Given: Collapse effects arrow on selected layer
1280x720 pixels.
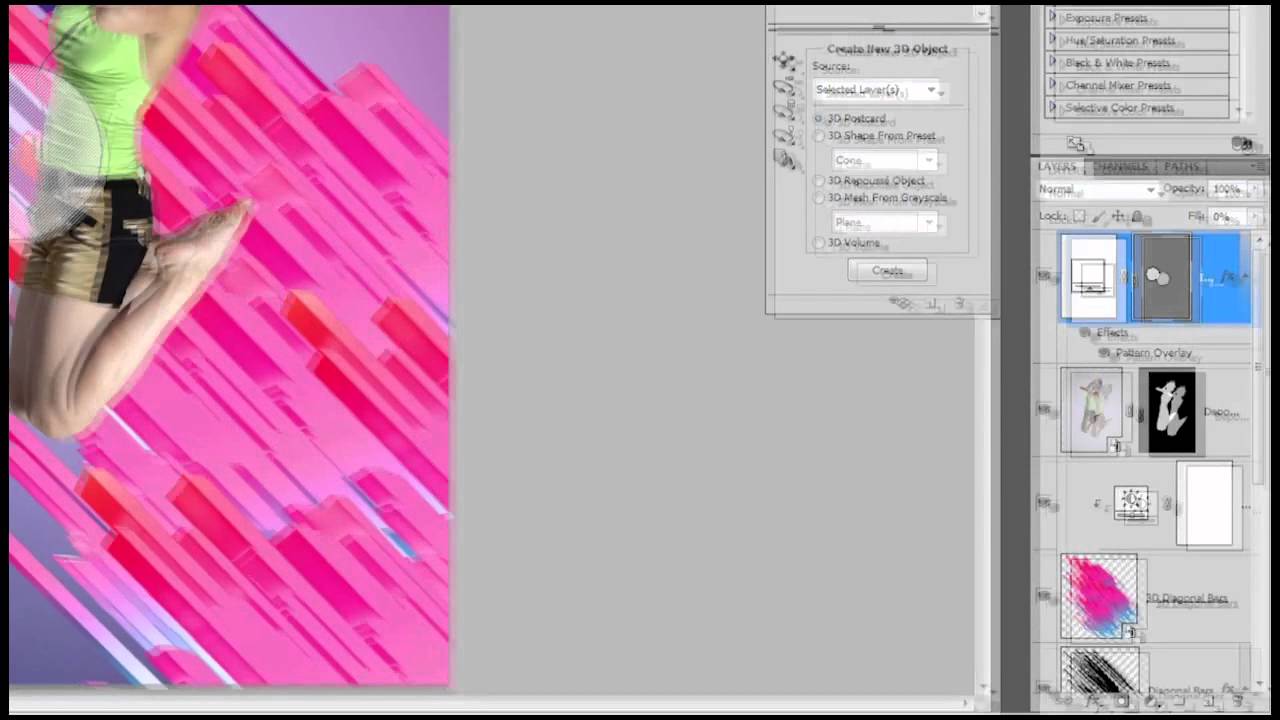Looking at the screenshot, I should pos(1246,278).
